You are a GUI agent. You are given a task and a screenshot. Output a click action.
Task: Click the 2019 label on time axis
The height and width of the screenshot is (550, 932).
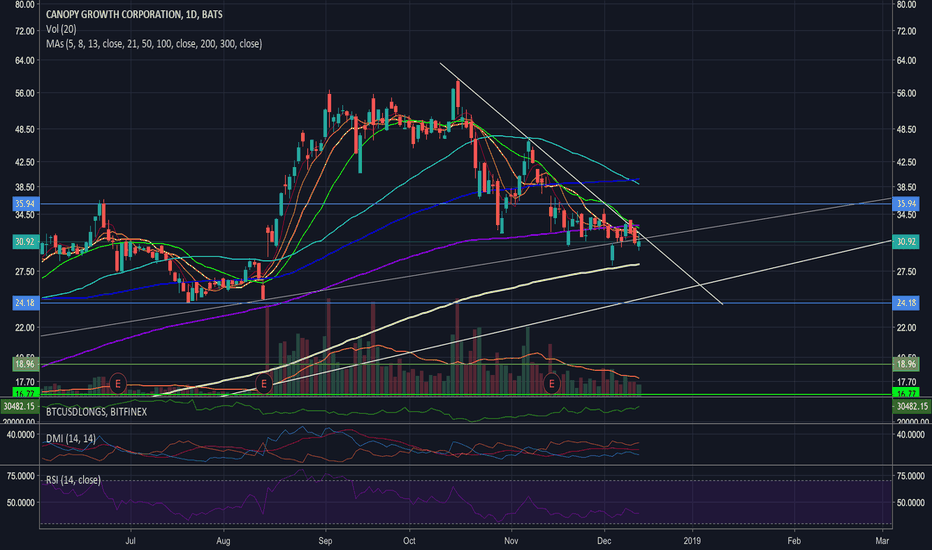(x=692, y=540)
